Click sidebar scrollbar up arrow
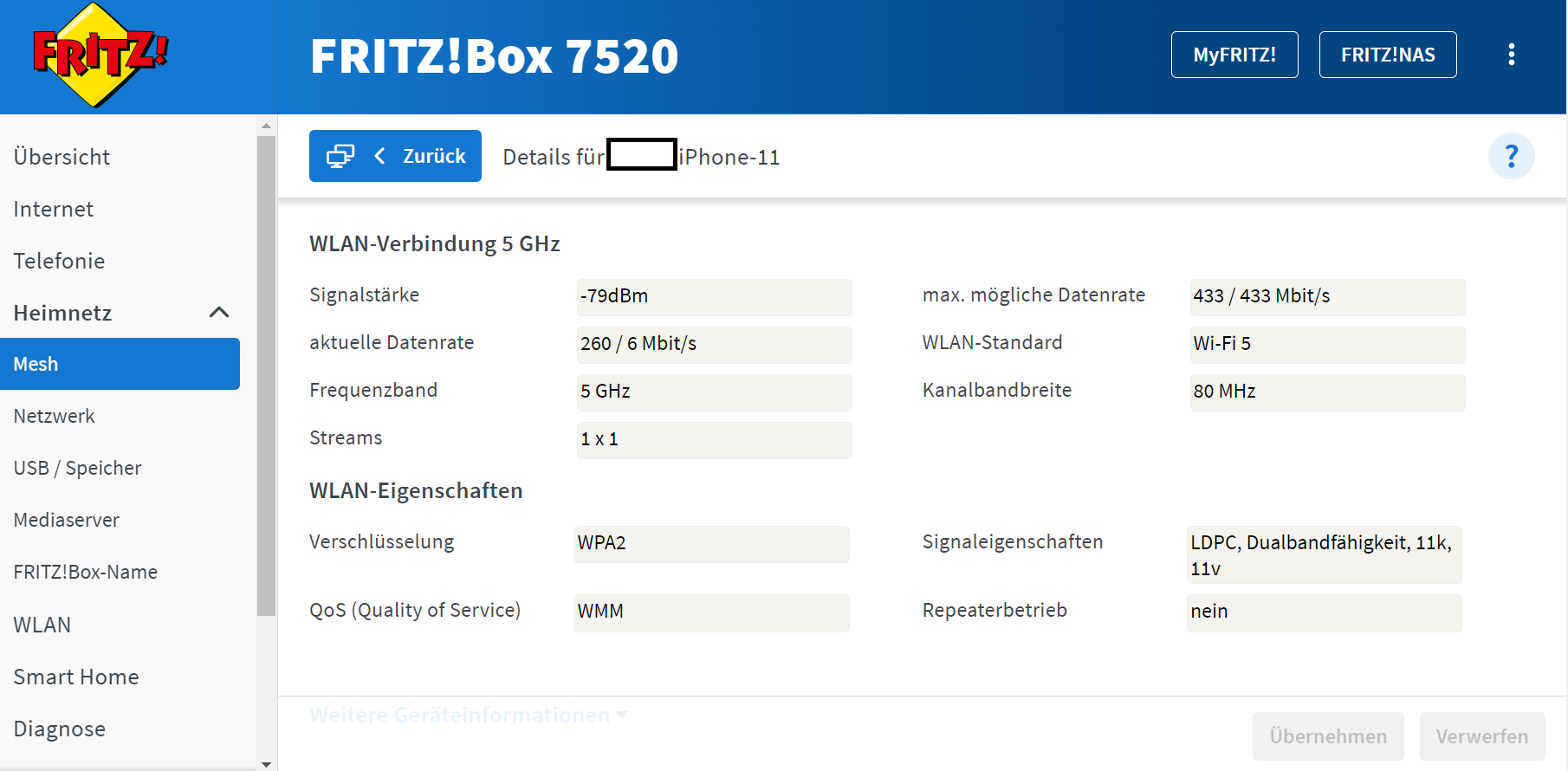Image resolution: width=1568 pixels, height=771 pixels. pos(266,126)
